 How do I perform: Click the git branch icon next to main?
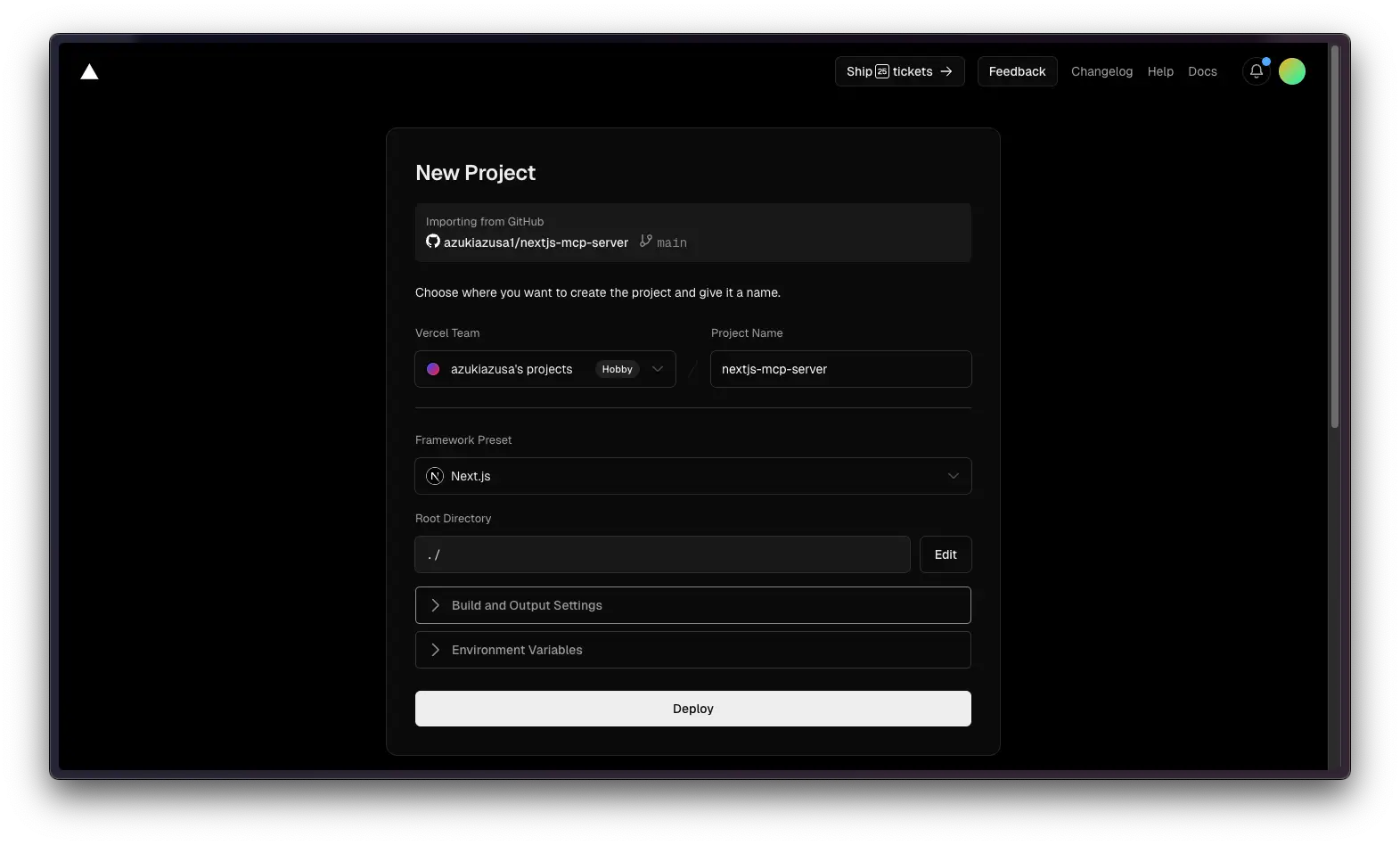(646, 241)
